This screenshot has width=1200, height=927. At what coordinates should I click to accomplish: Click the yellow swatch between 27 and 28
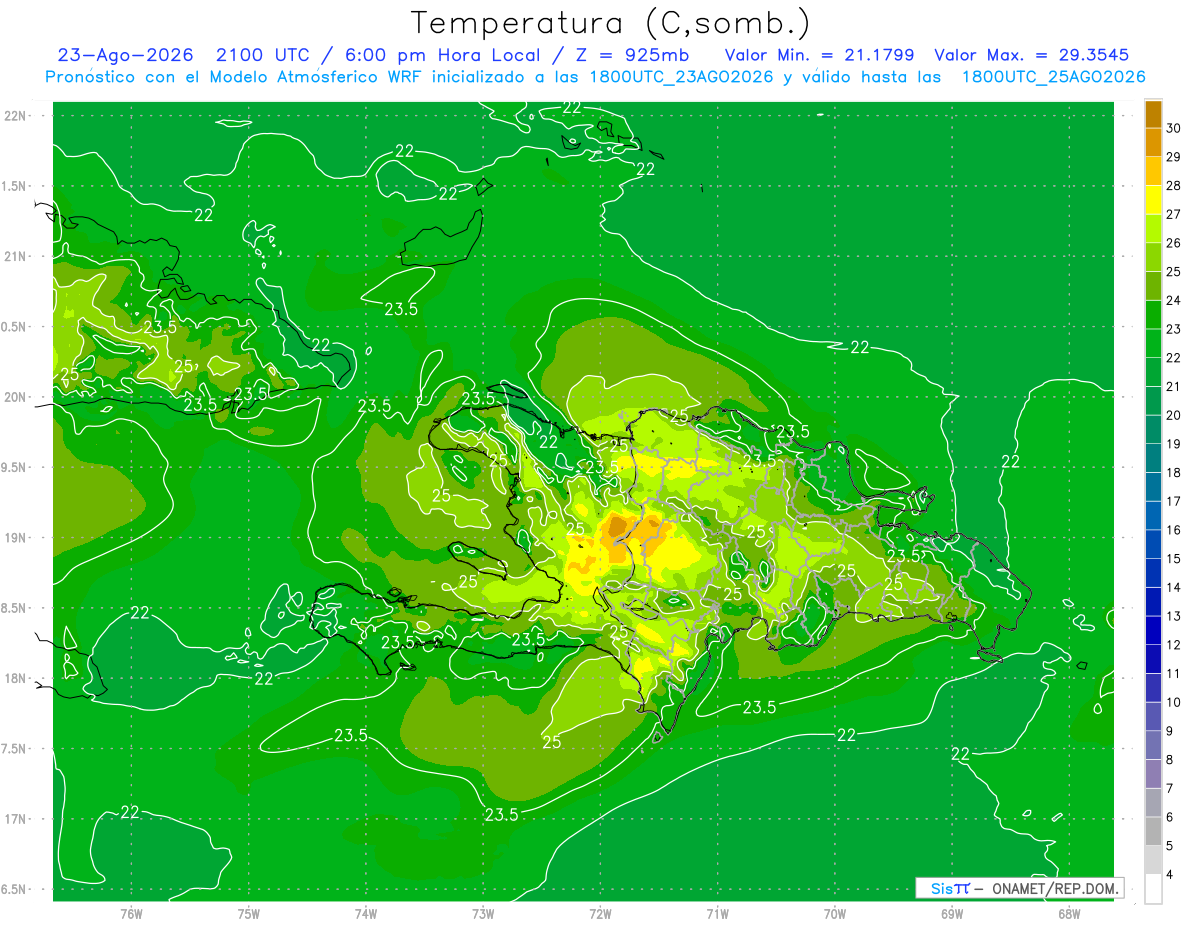click(1153, 200)
